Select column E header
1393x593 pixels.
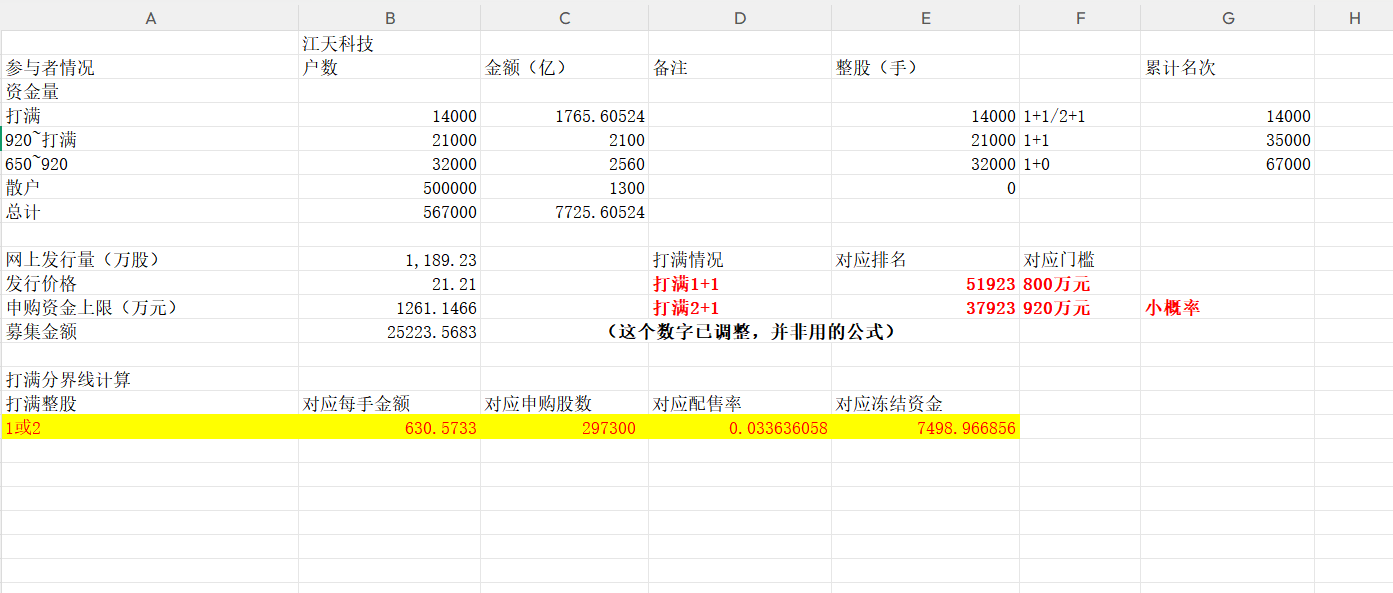[x=925, y=18]
